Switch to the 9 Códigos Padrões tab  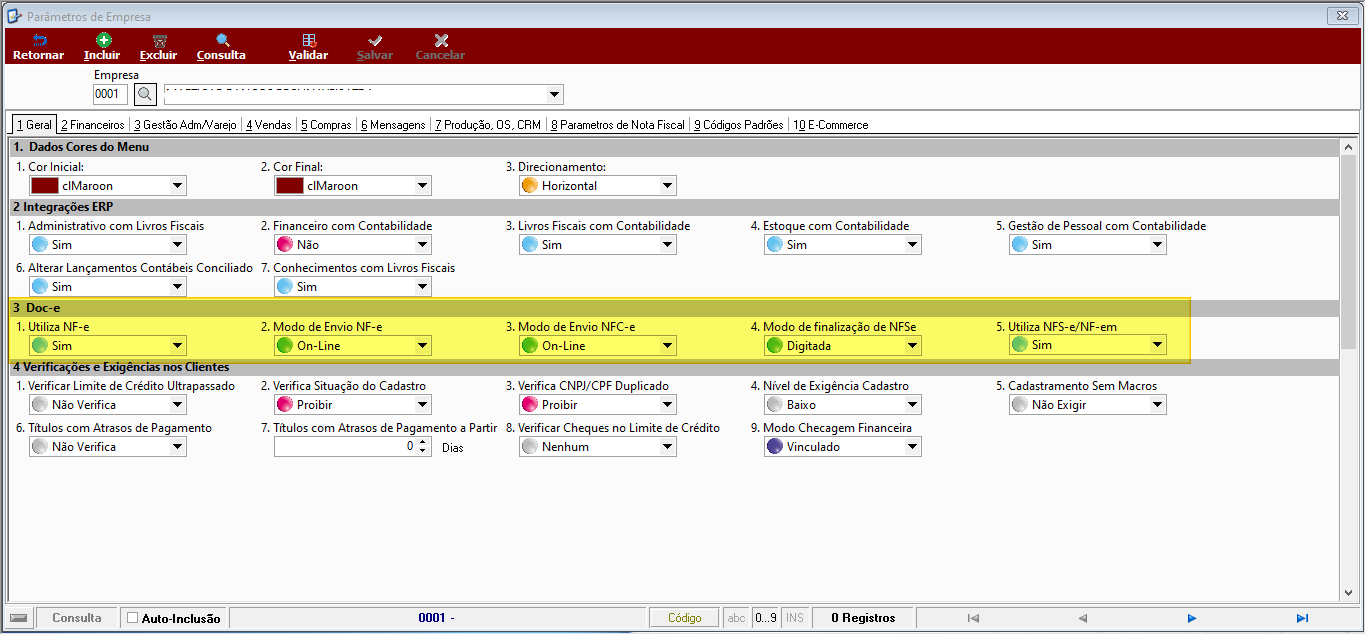point(739,125)
